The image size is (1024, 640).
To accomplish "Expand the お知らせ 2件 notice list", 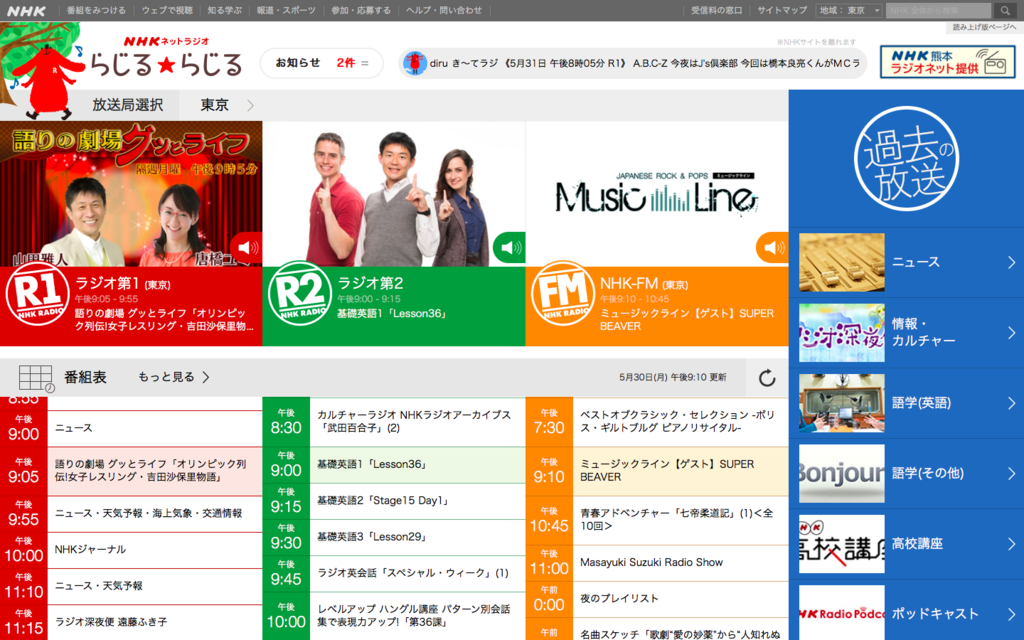I will [x=321, y=63].
